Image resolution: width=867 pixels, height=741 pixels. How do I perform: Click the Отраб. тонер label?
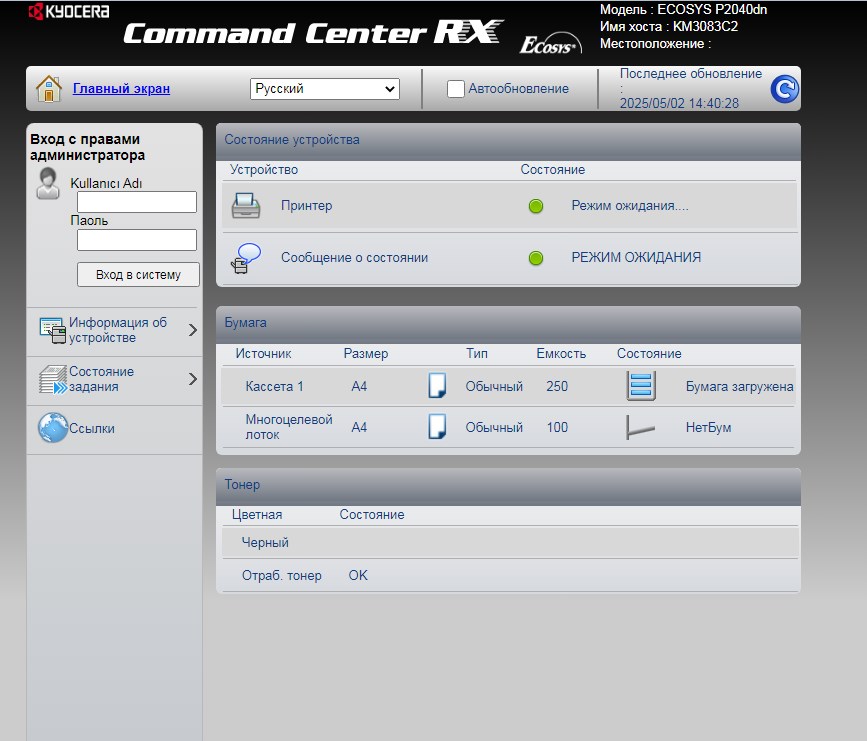[x=281, y=576]
